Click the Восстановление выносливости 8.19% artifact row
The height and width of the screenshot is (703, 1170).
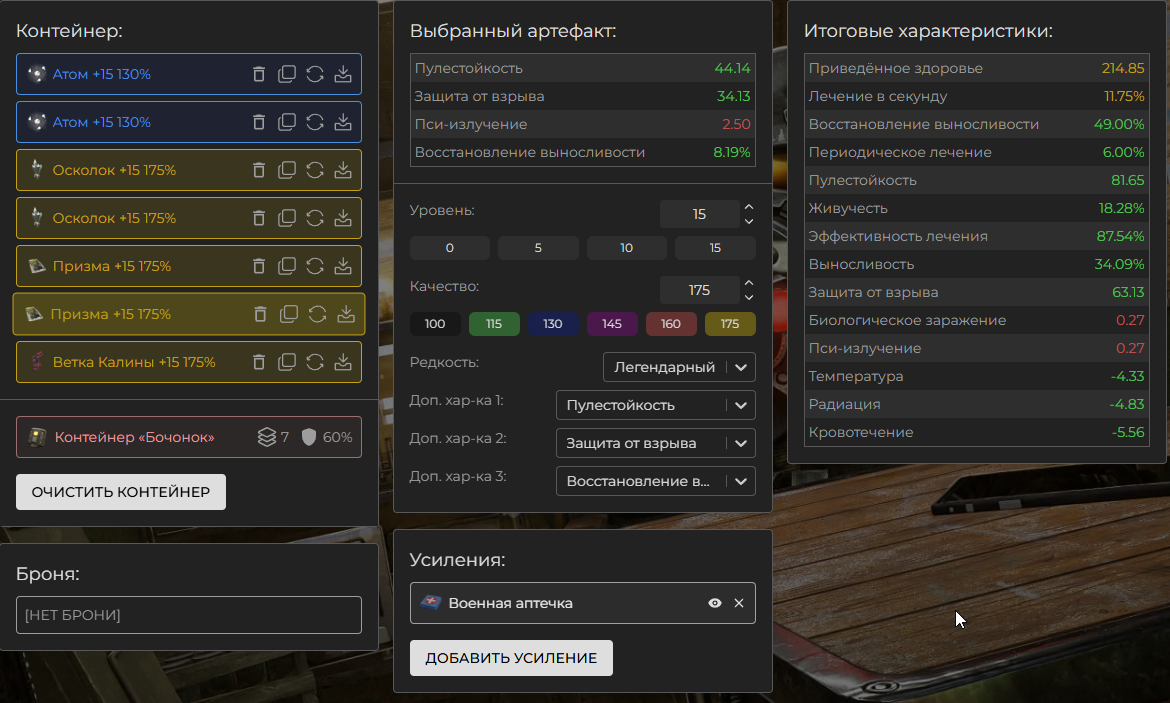point(583,152)
